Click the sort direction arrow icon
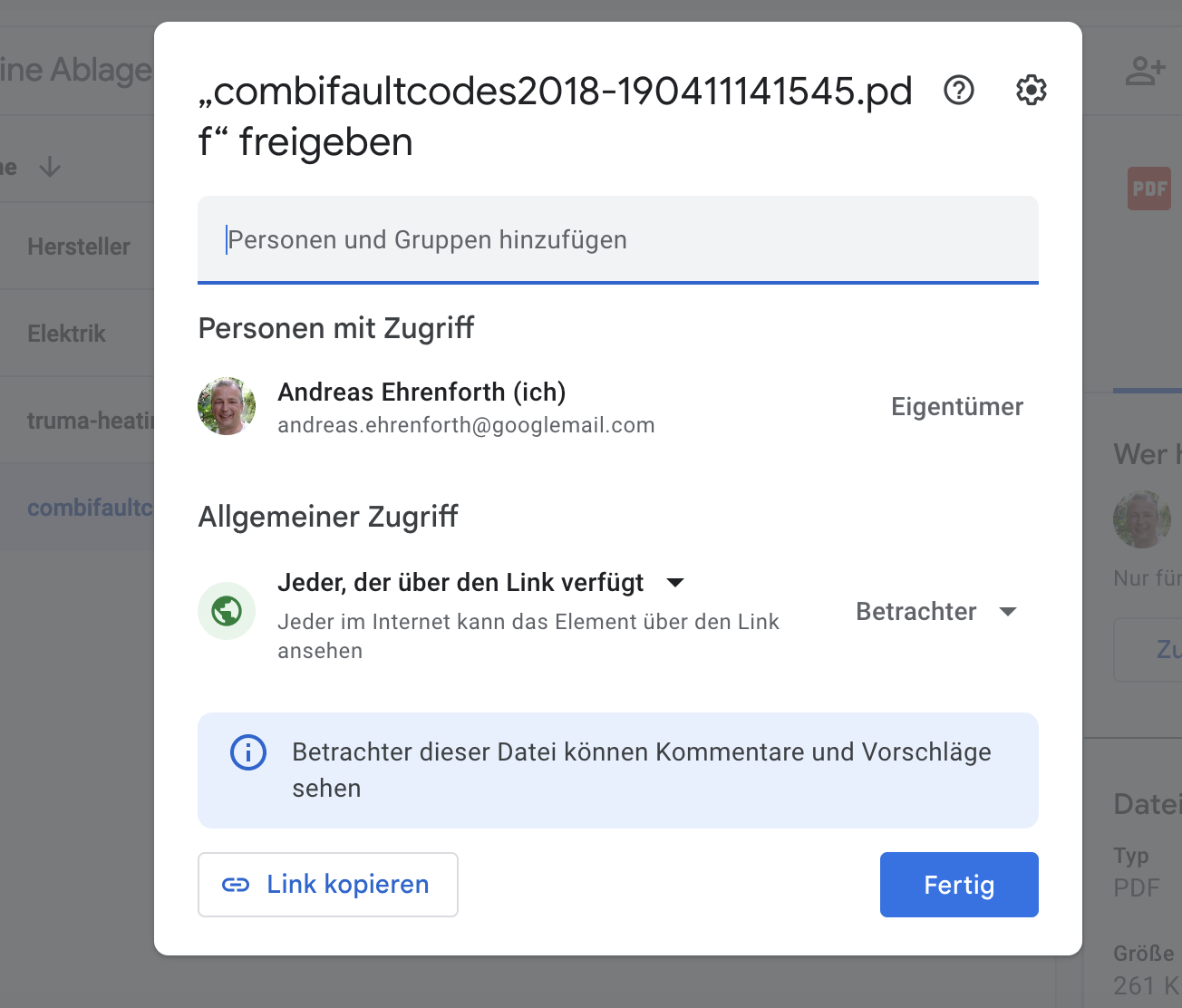This screenshot has height=1008, width=1182. tap(50, 167)
